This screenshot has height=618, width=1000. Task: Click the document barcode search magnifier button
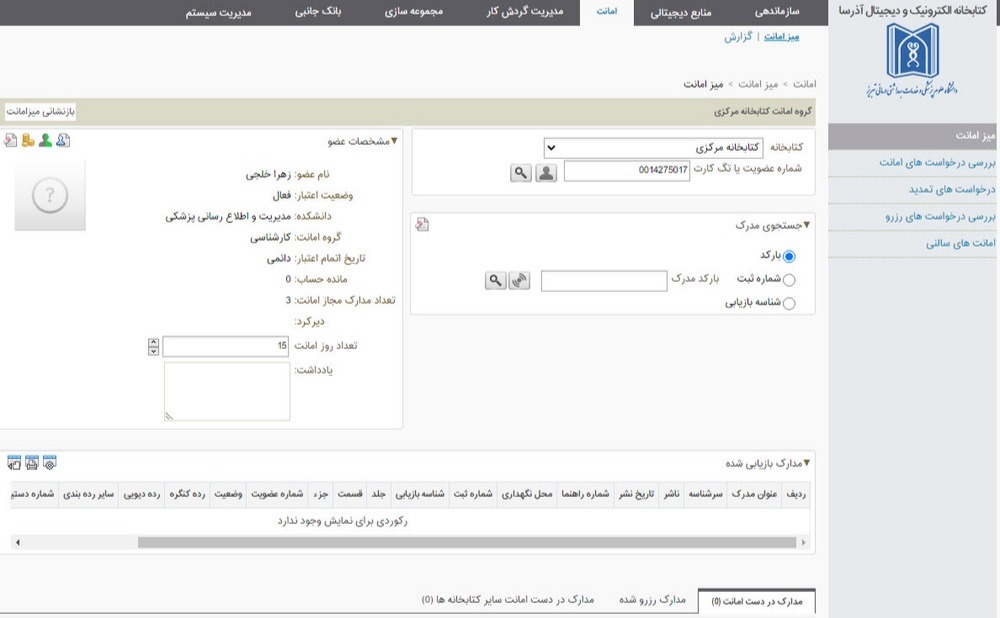[x=496, y=280]
